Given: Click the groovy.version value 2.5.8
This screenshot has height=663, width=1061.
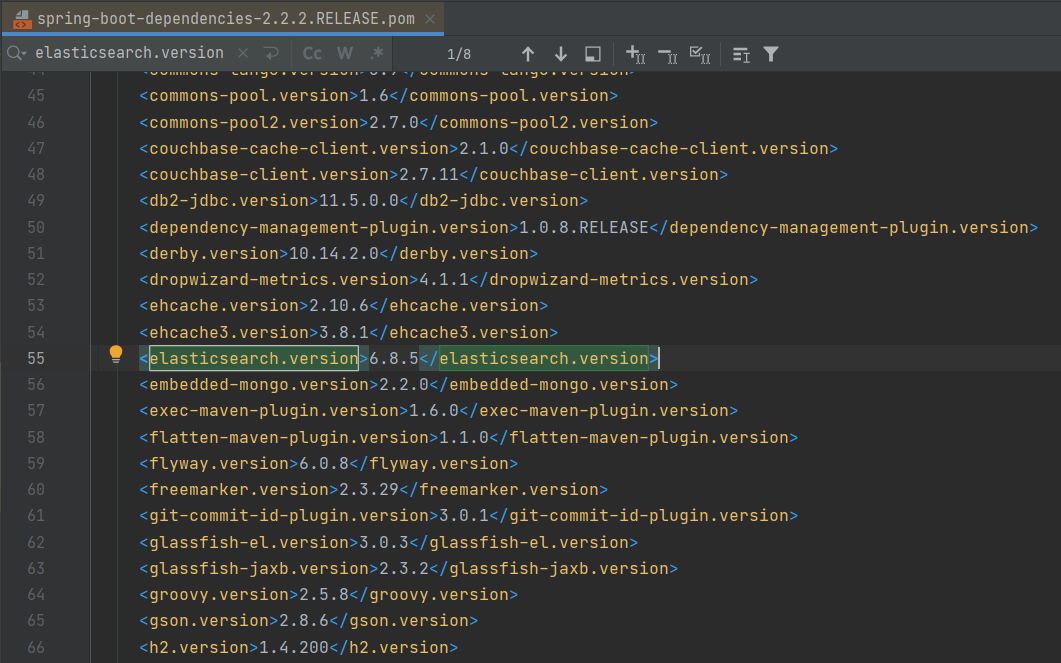Looking at the screenshot, I should 324,595.
